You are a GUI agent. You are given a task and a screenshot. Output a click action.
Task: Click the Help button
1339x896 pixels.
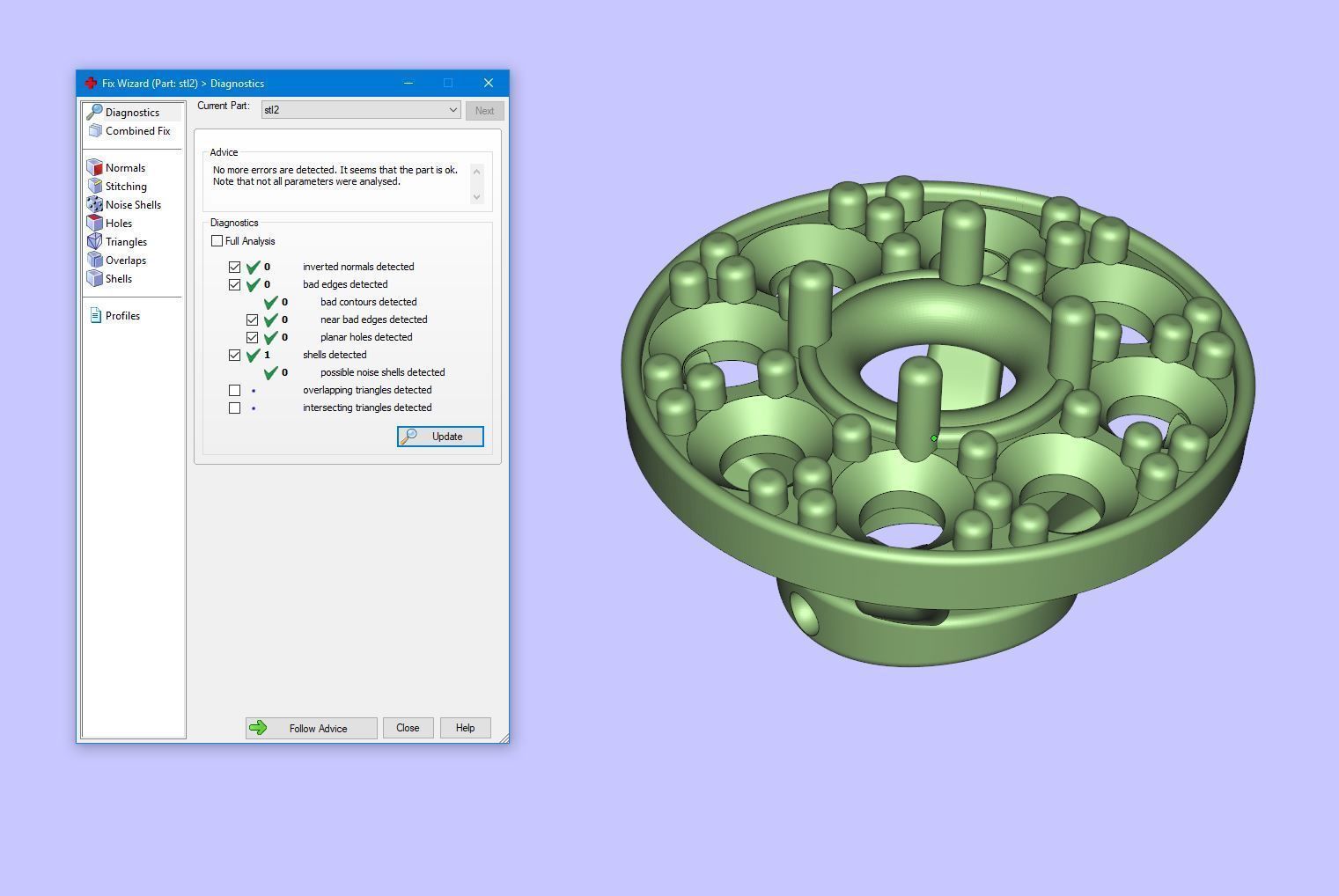click(x=465, y=728)
